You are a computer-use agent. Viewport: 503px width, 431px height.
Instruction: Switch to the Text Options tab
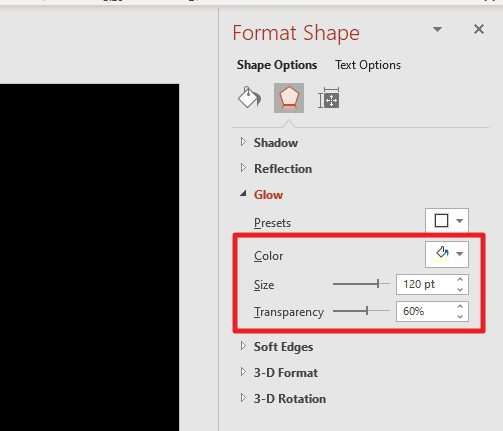coord(368,65)
